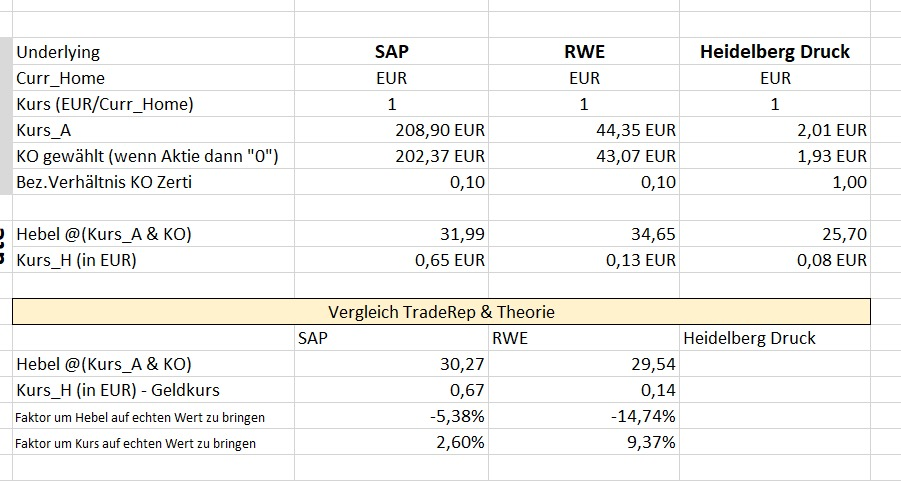901x481 pixels.
Task: Select SAP KO value 202,37 EUR
Action: (x=440, y=156)
